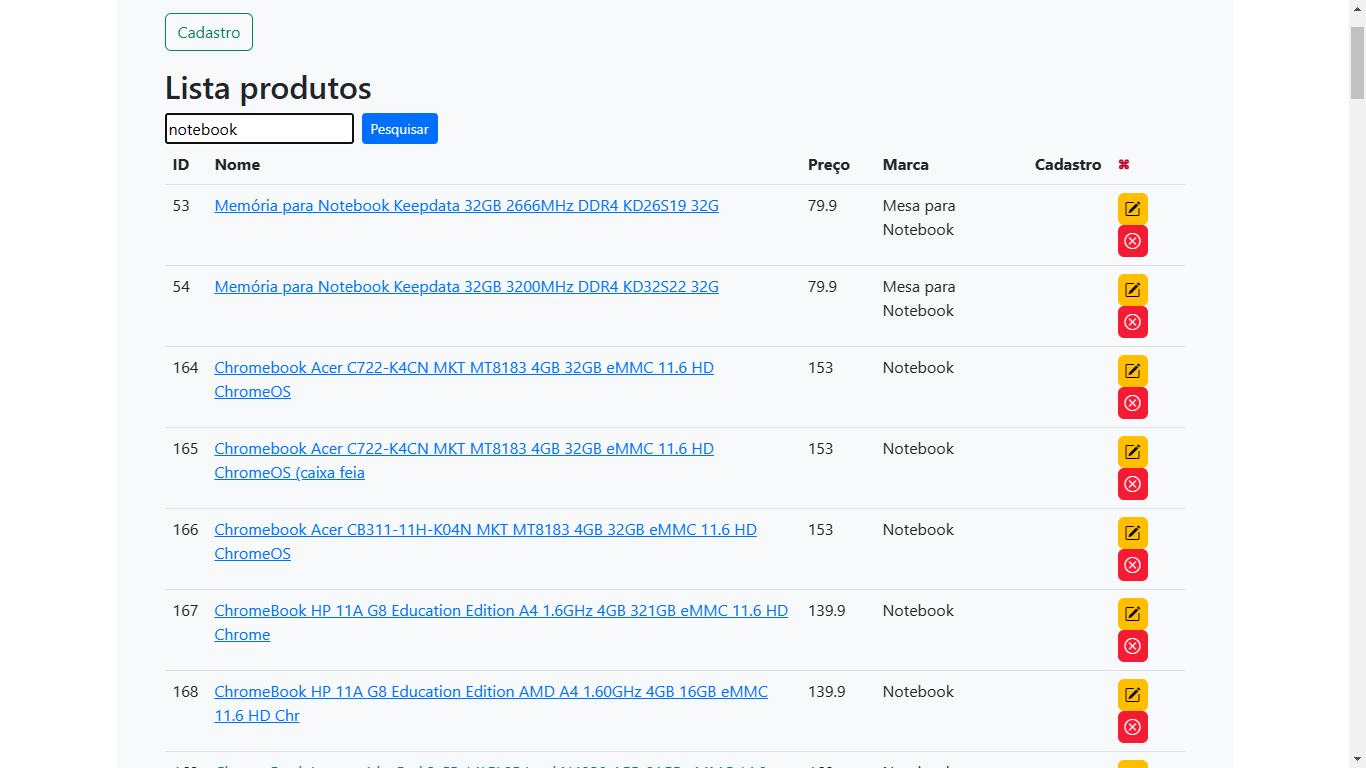Click the edit icon for product 168
Image resolution: width=1366 pixels, height=768 pixels.
click(x=1132, y=694)
